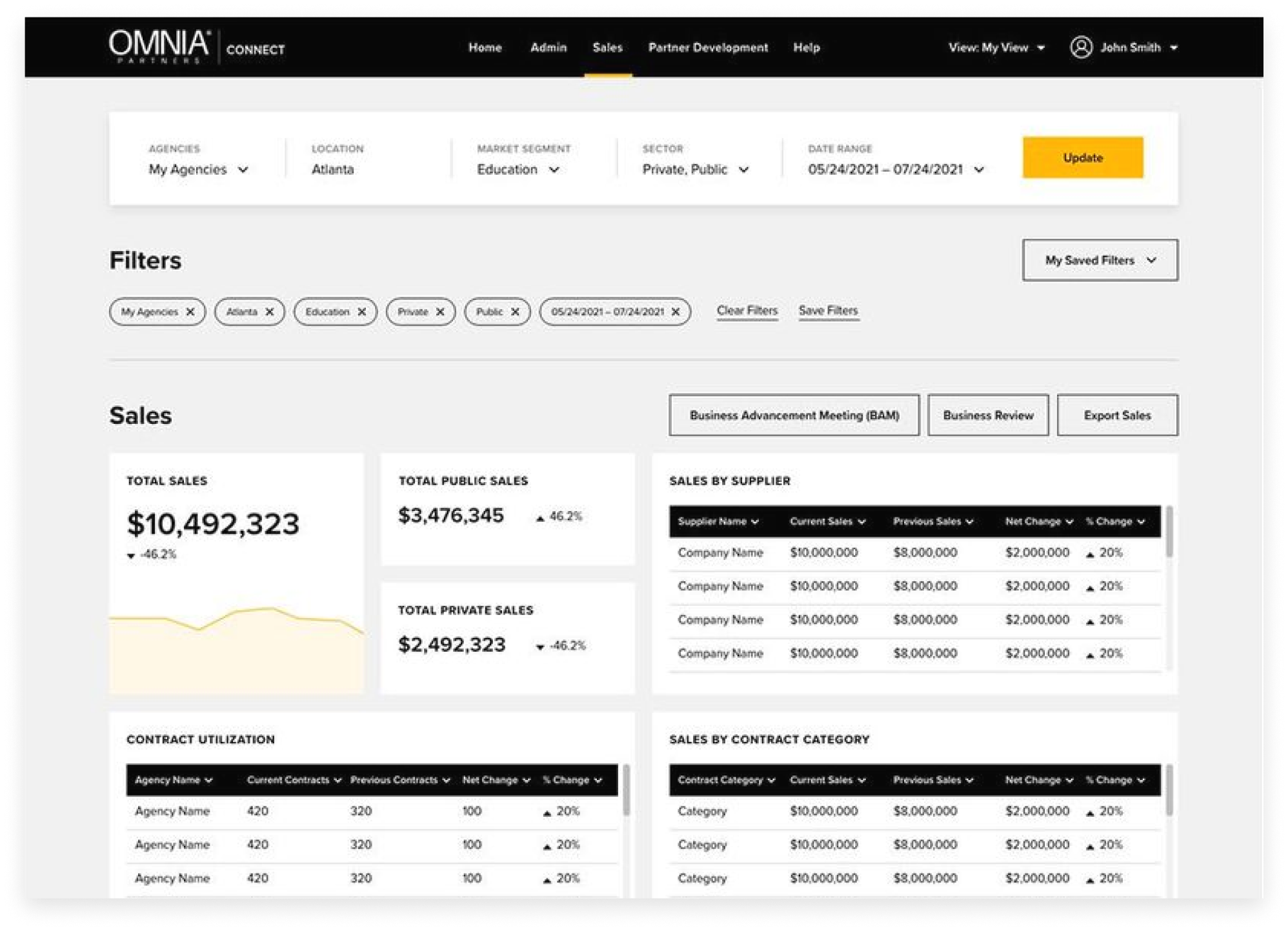Click the Total Private Sales -46.2% down indicator
Screen dimensions: 1288x931
point(560,645)
